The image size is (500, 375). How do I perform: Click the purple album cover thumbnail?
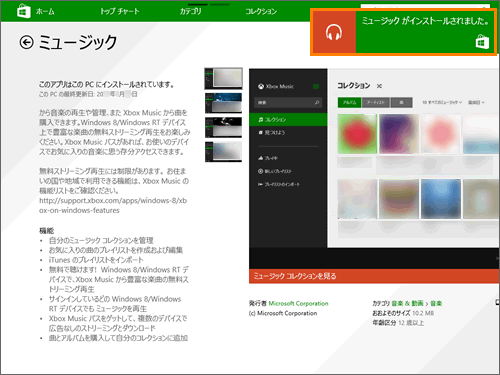click(x=399, y=134)
